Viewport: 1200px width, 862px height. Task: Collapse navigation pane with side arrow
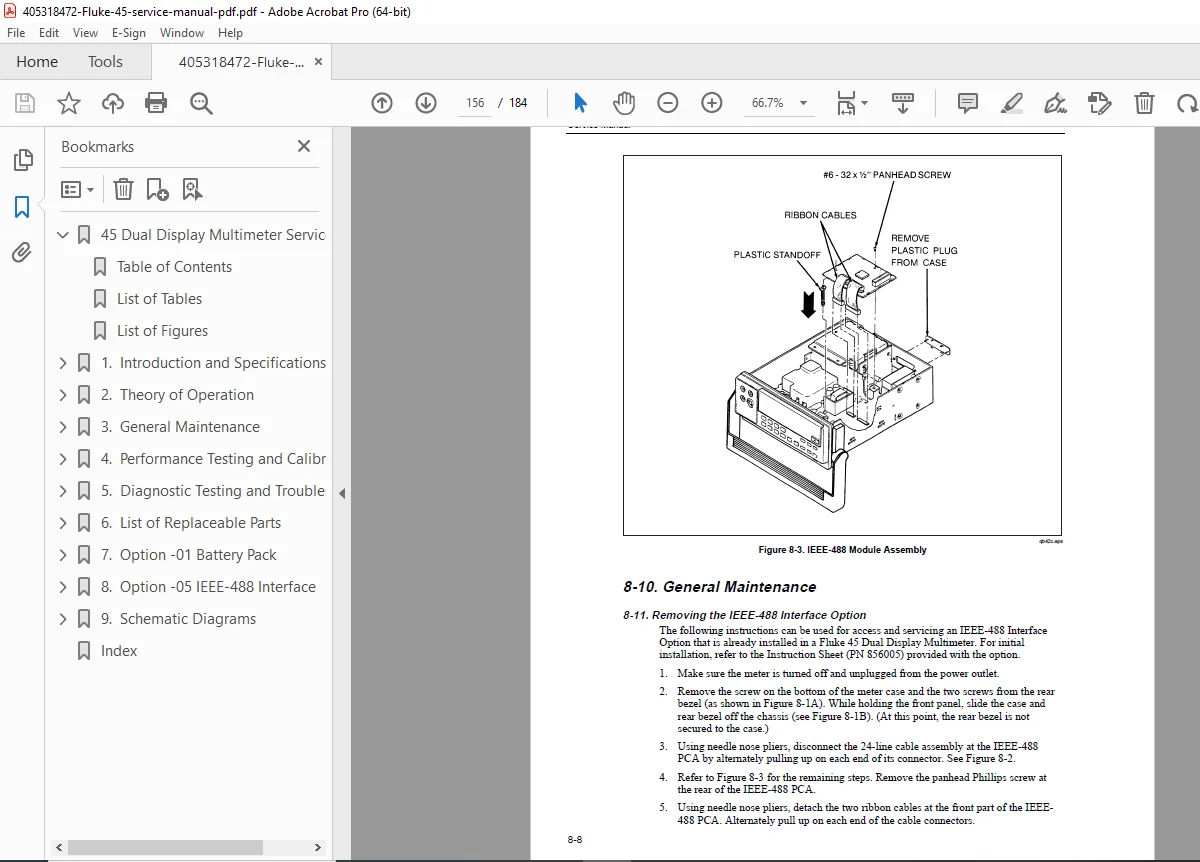pyautogui.click(x=342, y=493)
